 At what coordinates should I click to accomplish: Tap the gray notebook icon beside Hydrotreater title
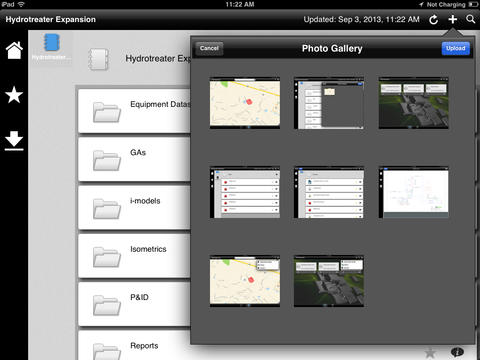99,59
